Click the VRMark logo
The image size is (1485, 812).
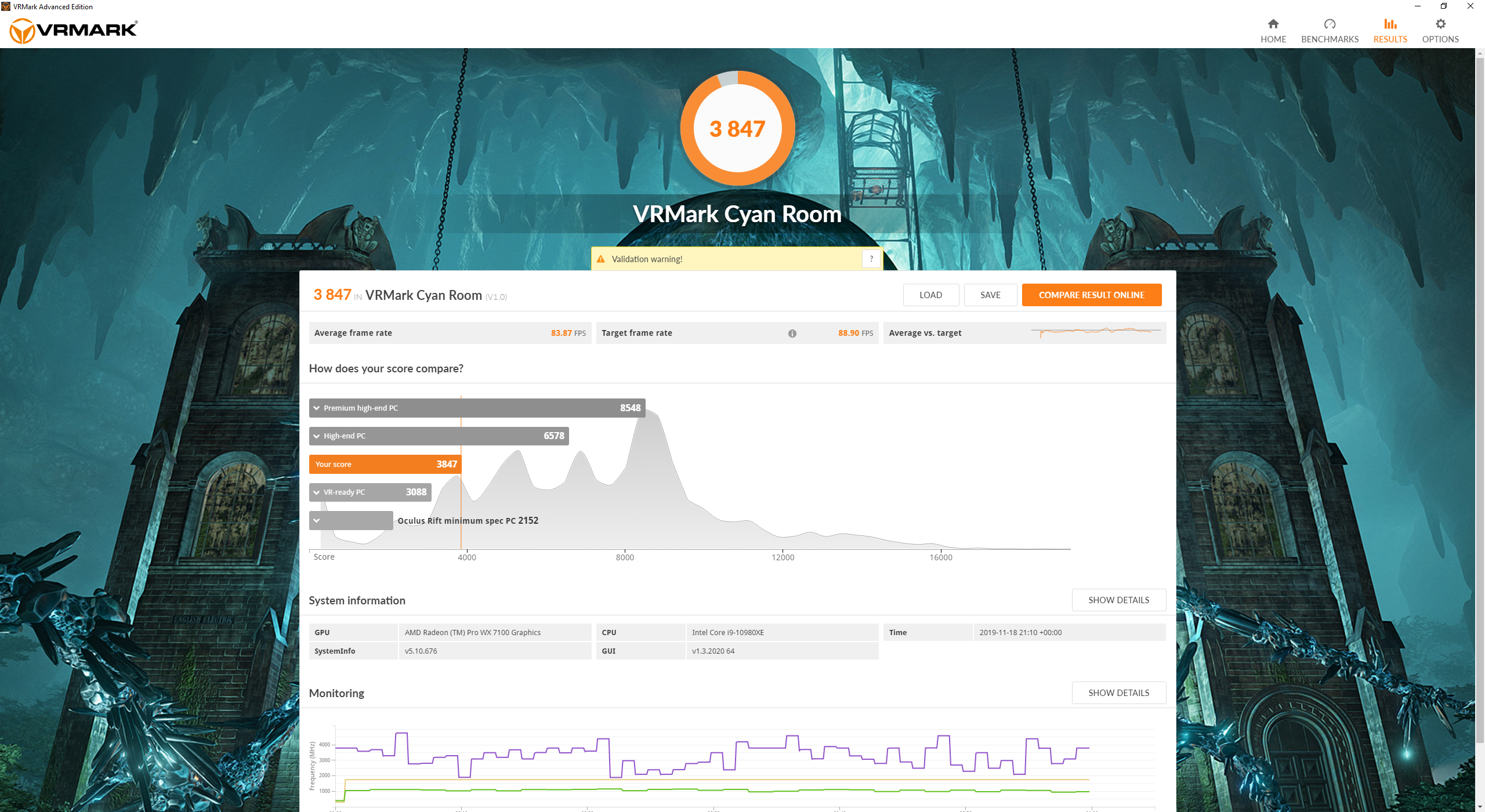click(74, 30)
